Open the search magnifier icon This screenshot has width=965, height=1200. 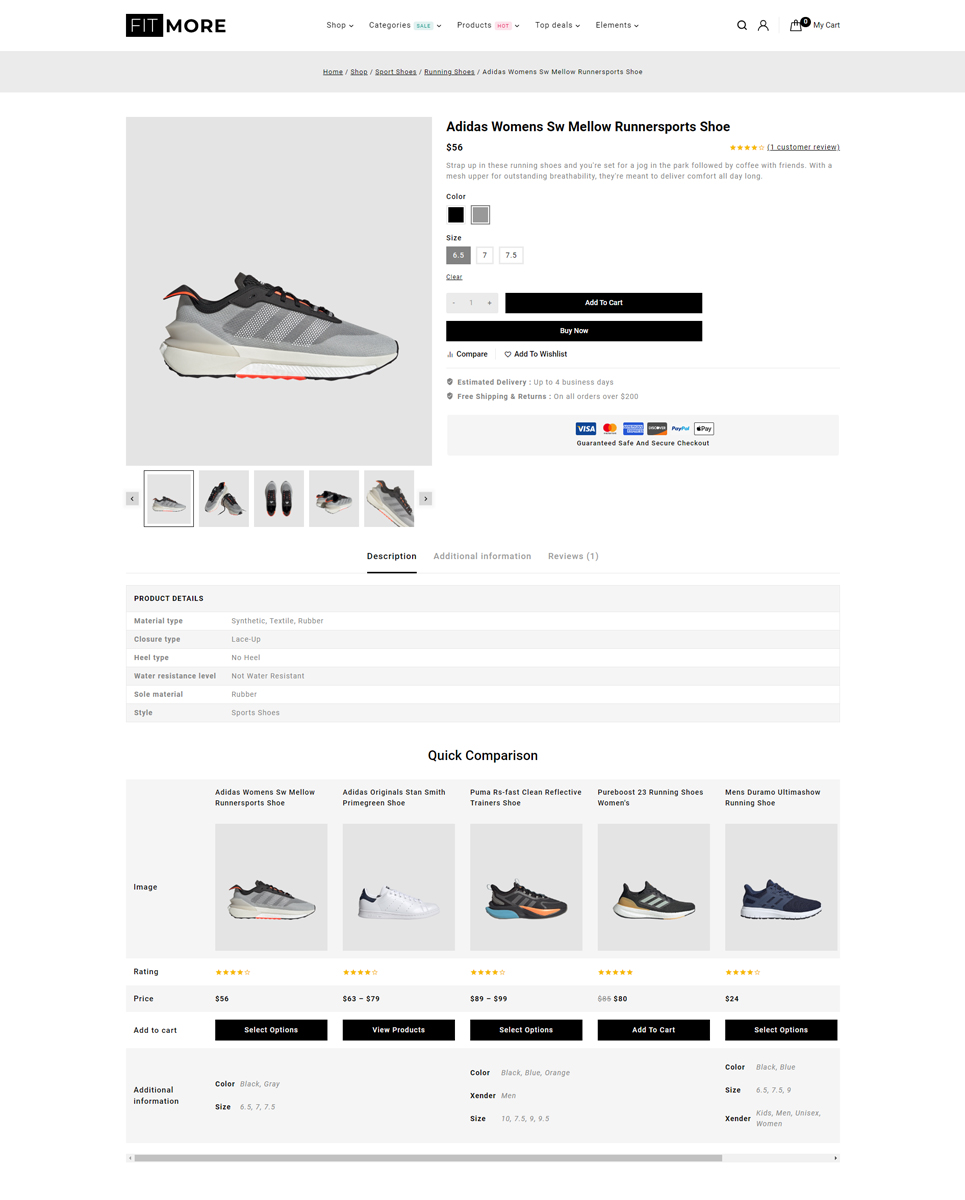coord(742,25)
